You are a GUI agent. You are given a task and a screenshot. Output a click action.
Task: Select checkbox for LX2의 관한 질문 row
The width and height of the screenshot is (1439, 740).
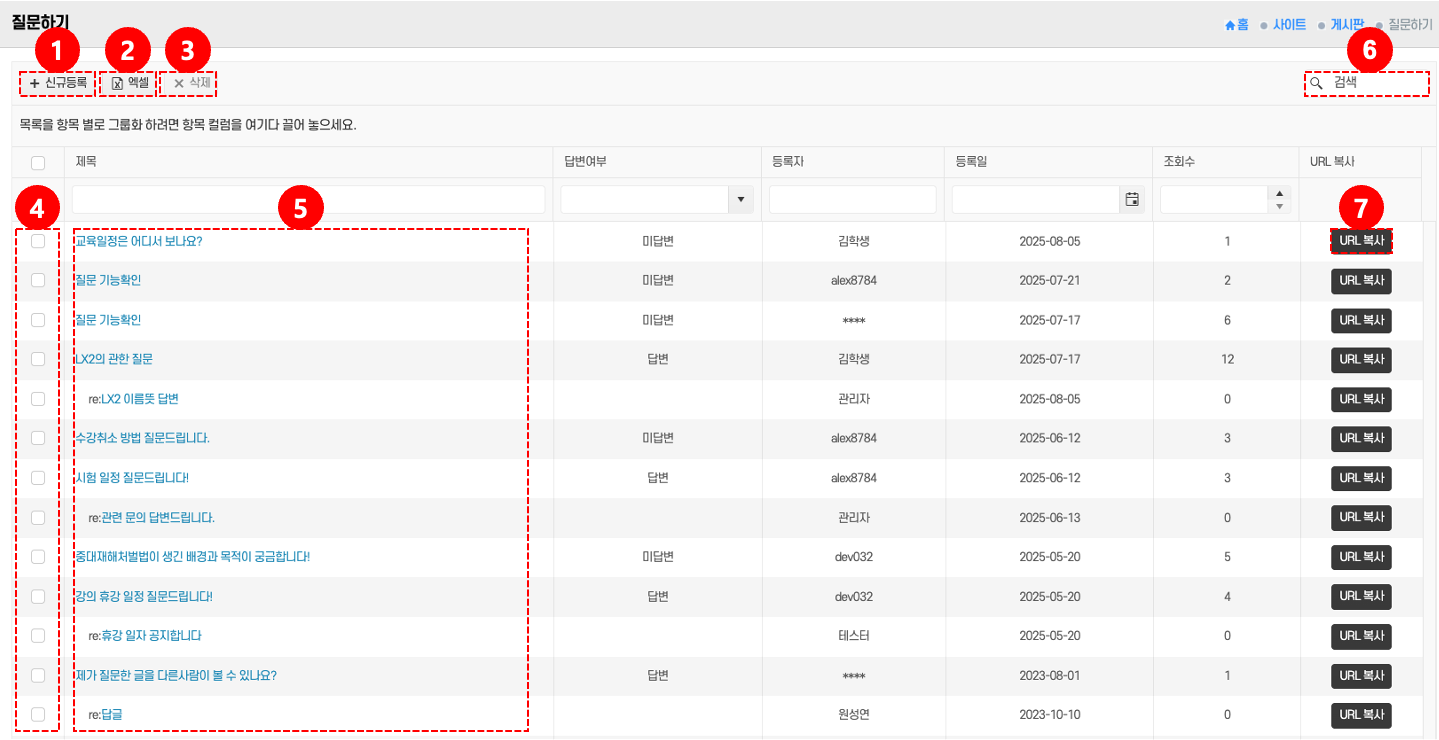point(38,359)
